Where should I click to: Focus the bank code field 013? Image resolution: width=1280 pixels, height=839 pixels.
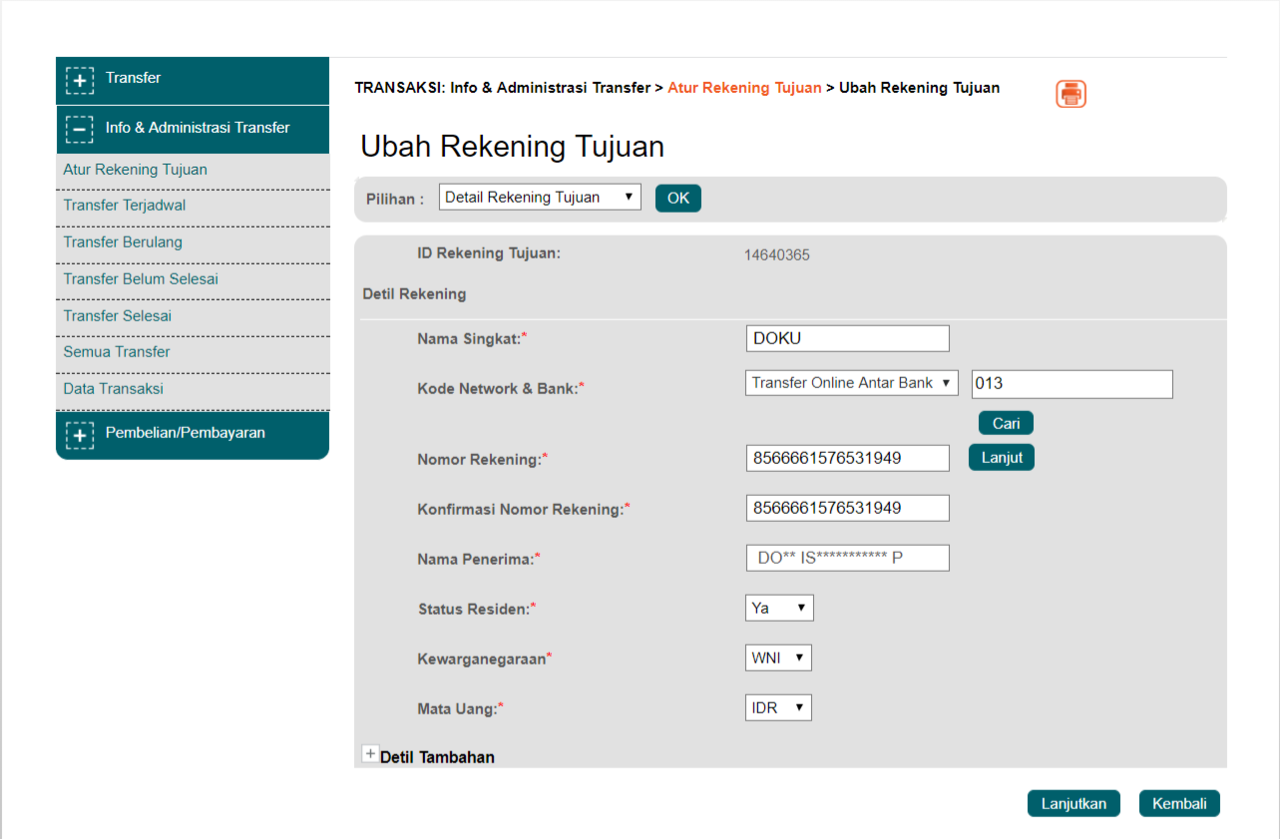(1072, 384)
